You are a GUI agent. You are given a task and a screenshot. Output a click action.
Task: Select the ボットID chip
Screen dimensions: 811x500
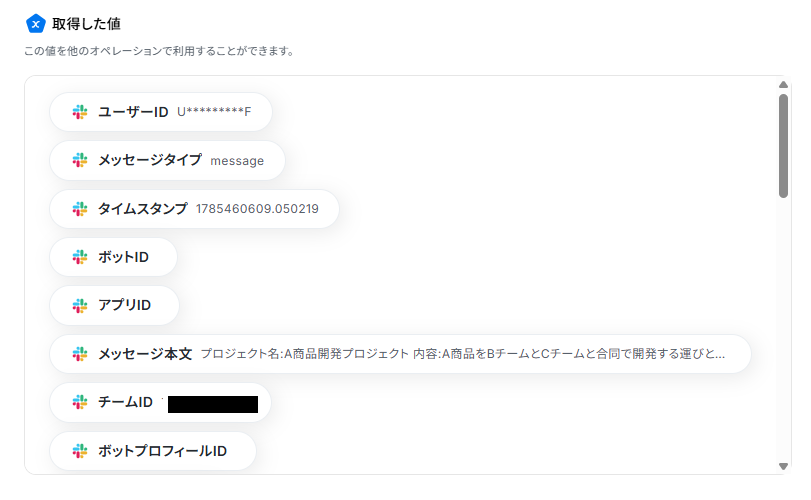point(113,257)
